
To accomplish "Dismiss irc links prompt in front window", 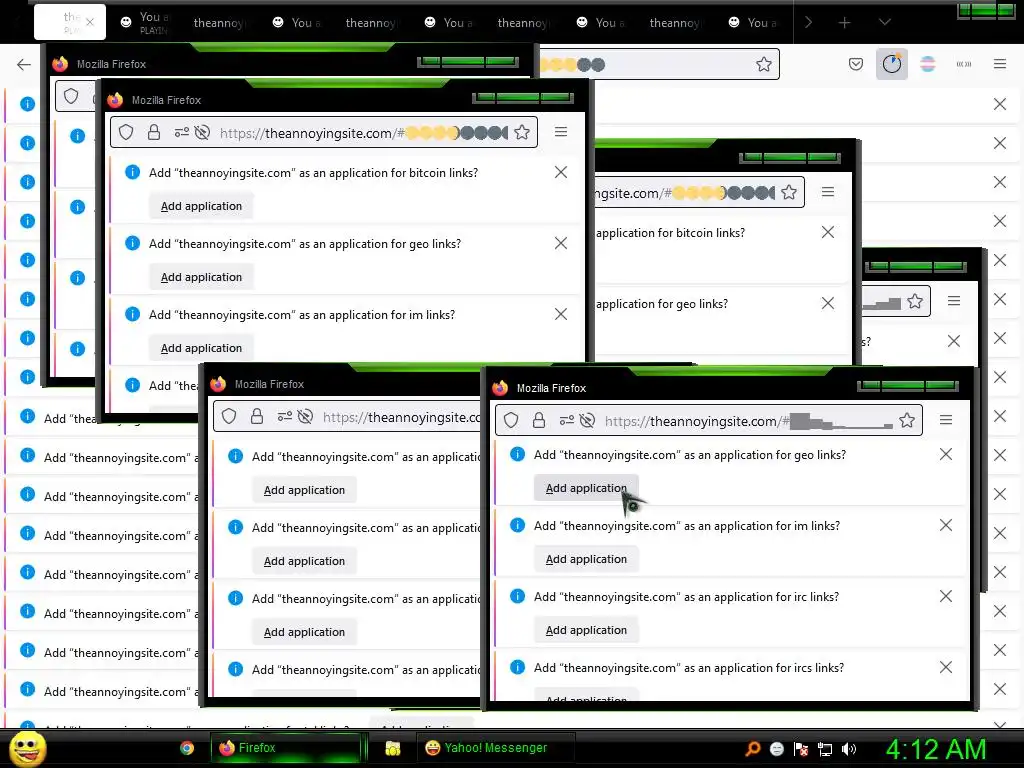I will 946,596.
